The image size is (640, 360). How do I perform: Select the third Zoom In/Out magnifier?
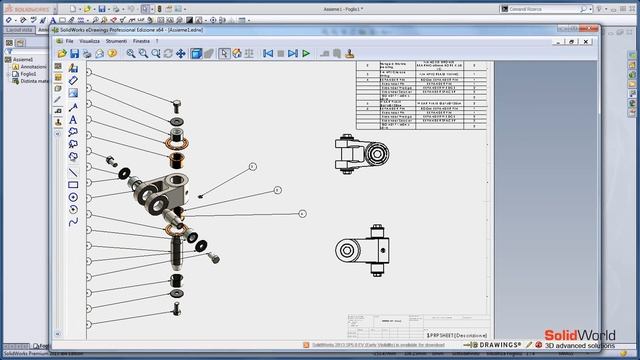[156, 53]
